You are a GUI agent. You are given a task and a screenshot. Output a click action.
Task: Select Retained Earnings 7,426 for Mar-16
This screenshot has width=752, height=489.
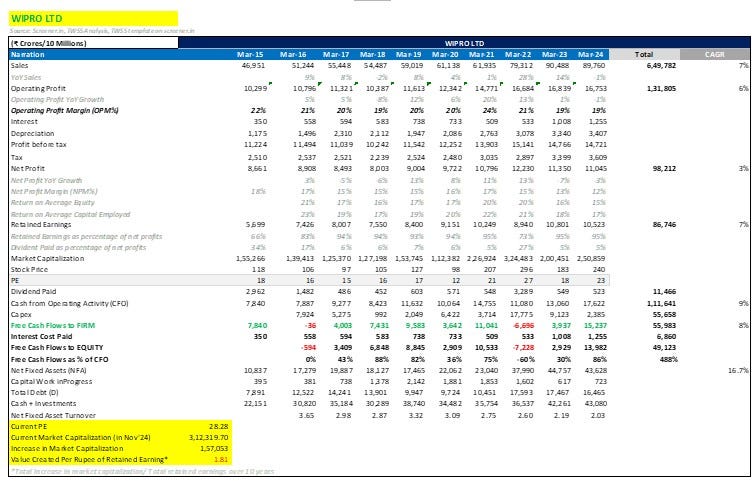pyautogui.click(x=305, y=224)
